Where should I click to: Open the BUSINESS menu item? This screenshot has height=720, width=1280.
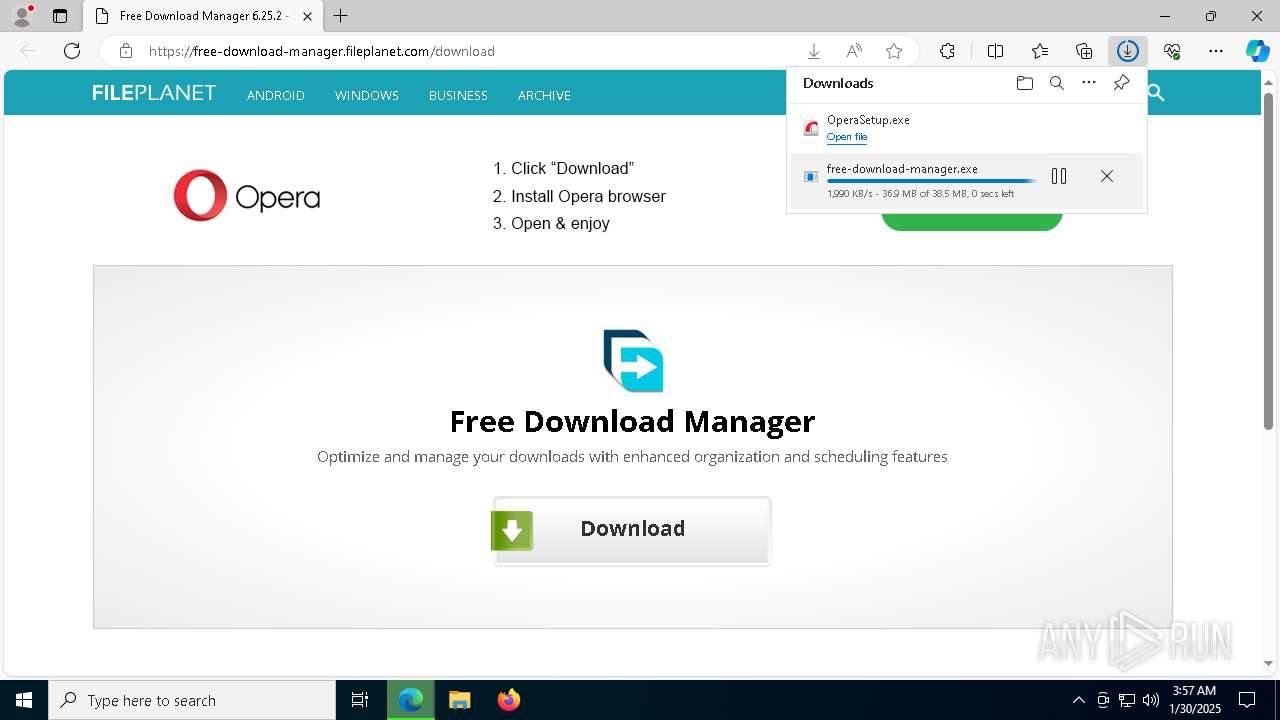coord(458,95)
